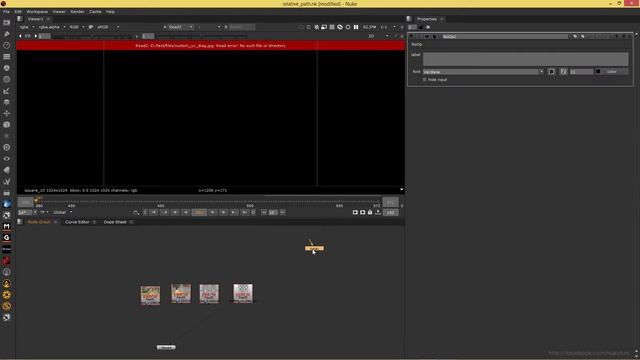Click the font size field

click(x=581, y=71)
